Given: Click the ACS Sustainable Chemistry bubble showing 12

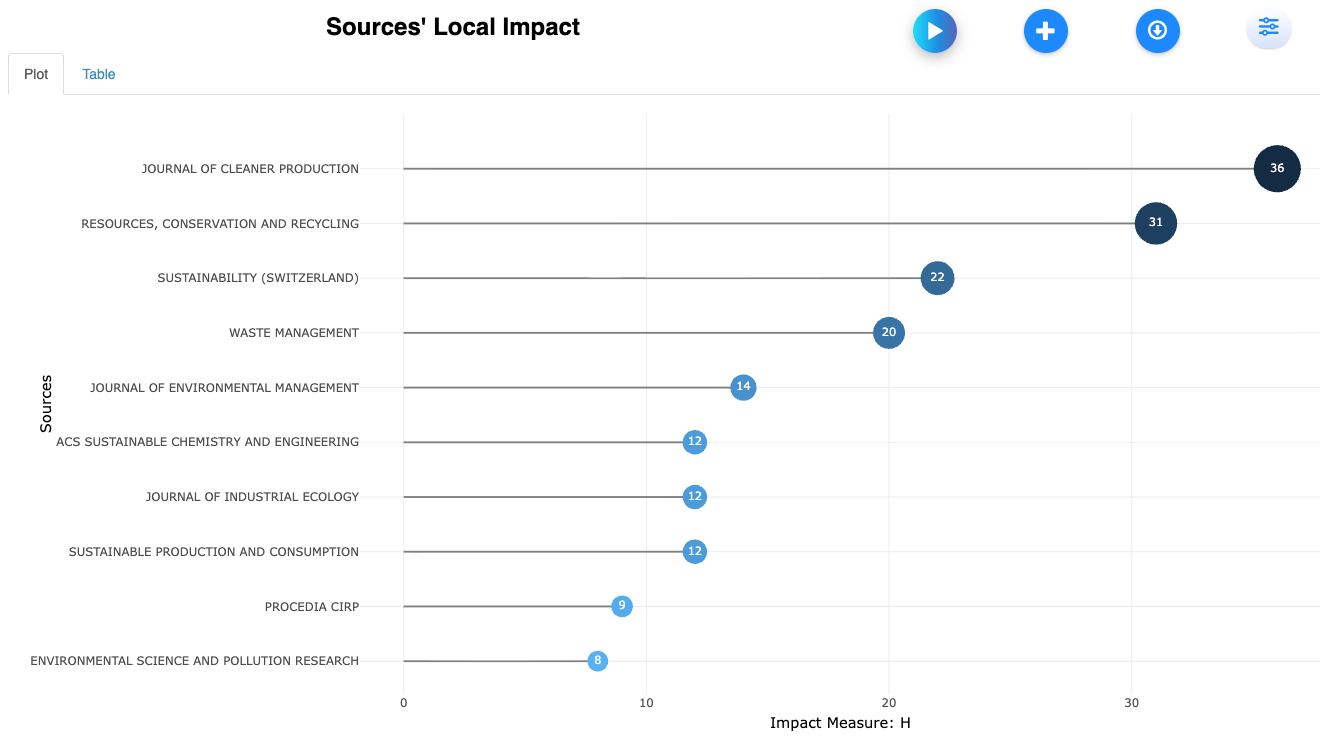Looking at the screenshot, I should 695,442.
